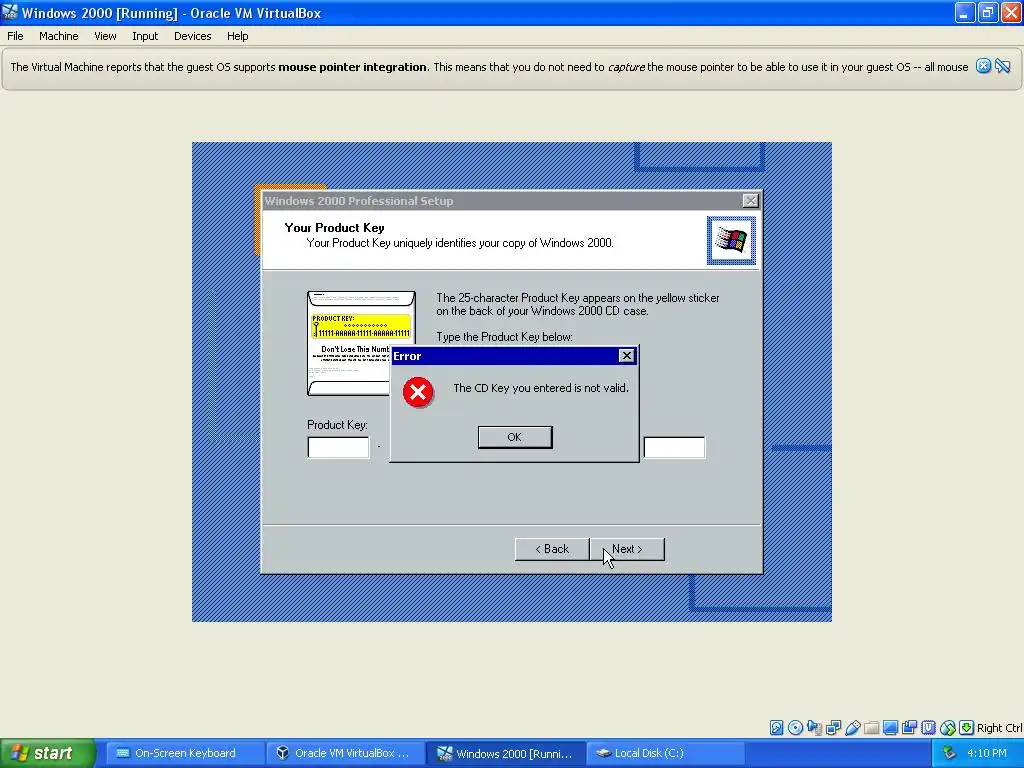Click the 'Product Key:' label
The width and height of the screenshot is (1024, 768).
pos(337,424)
